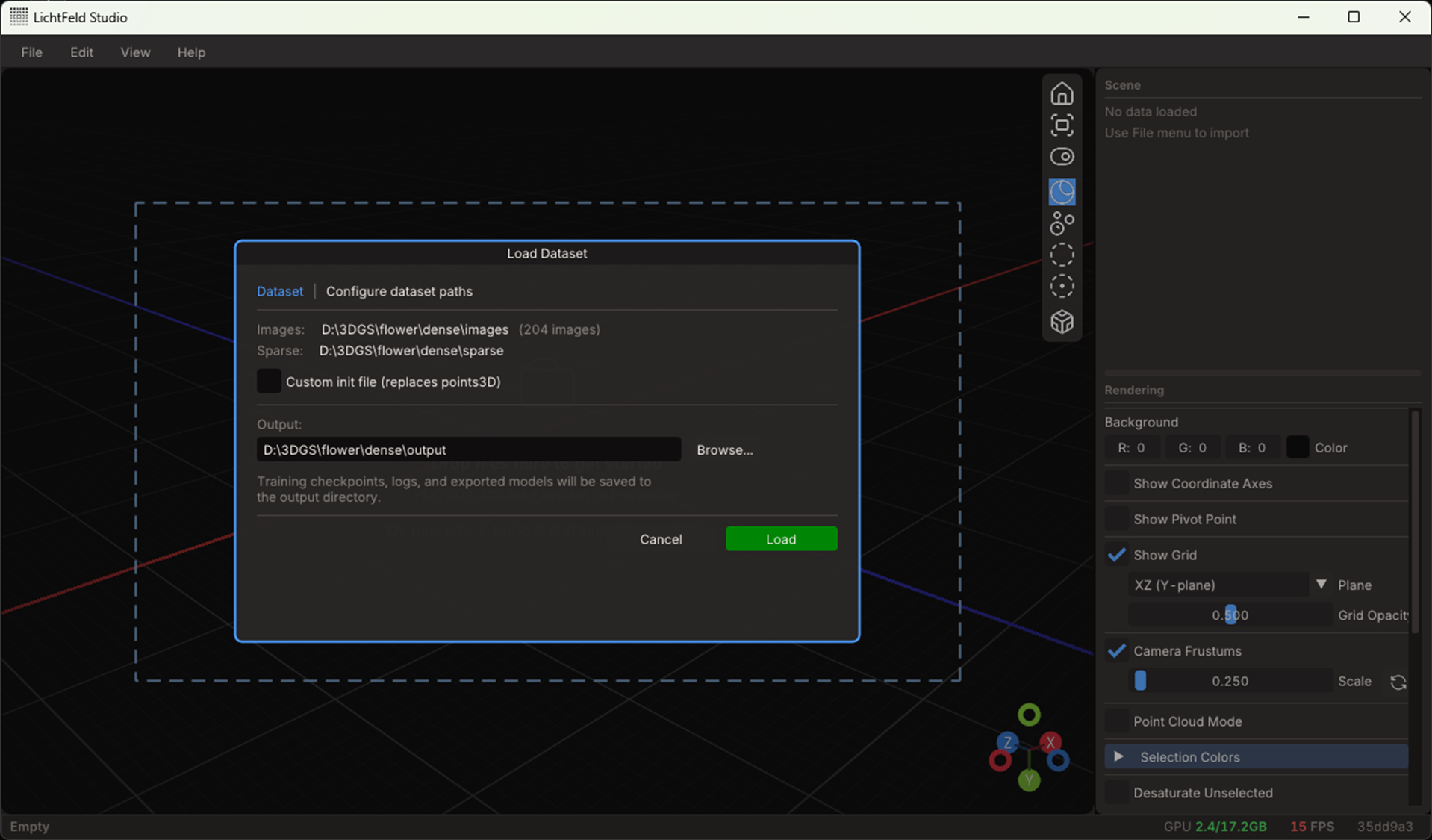Click the green Y axis on the gizmo
1432x840 pixels.
point(1029,780)
